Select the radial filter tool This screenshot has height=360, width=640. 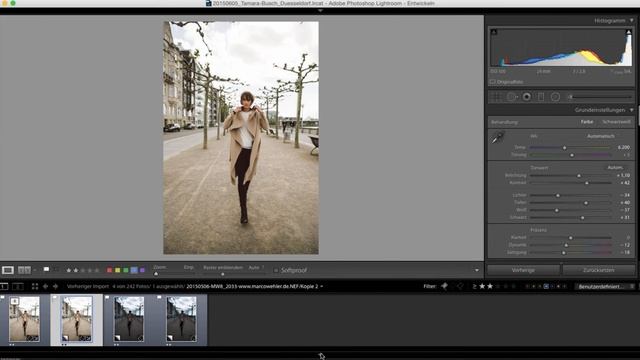pos(555,97)
